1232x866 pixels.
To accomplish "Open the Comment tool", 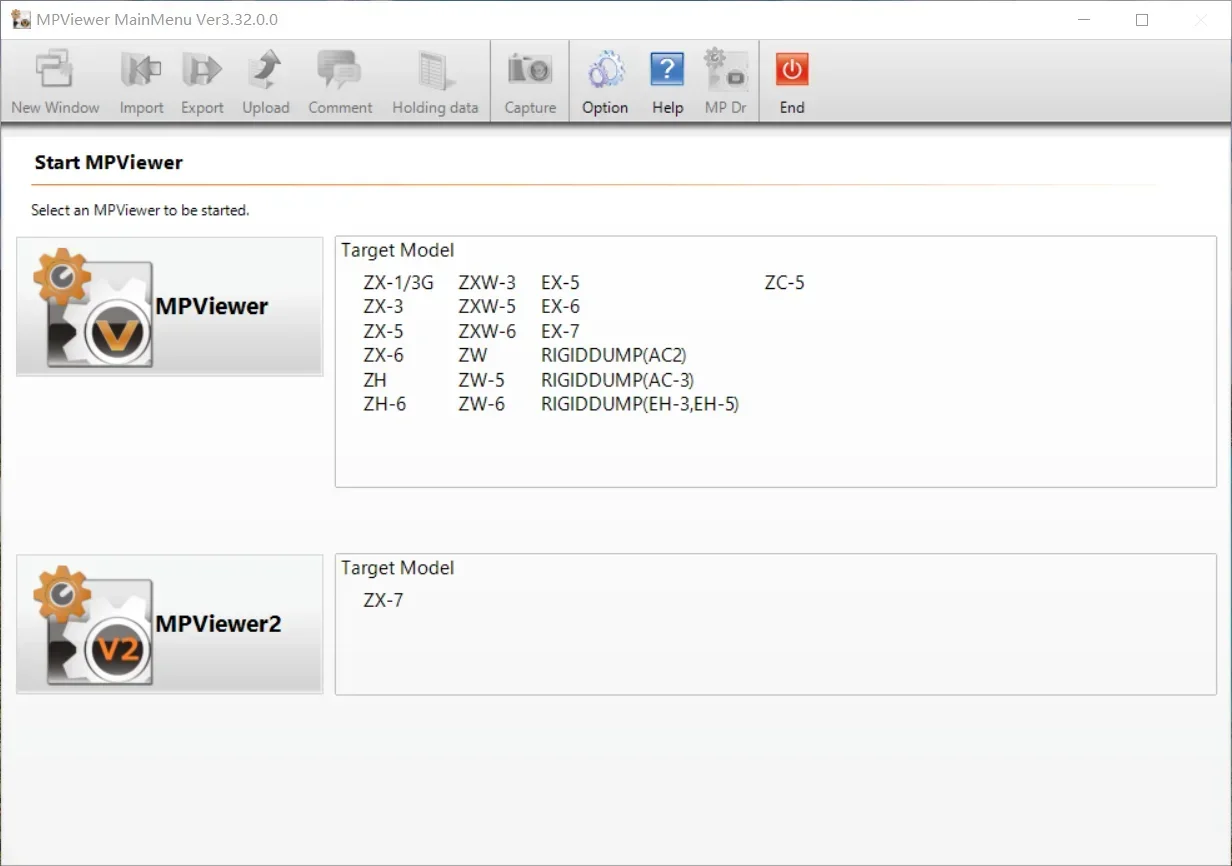I will tap(339, 70).
